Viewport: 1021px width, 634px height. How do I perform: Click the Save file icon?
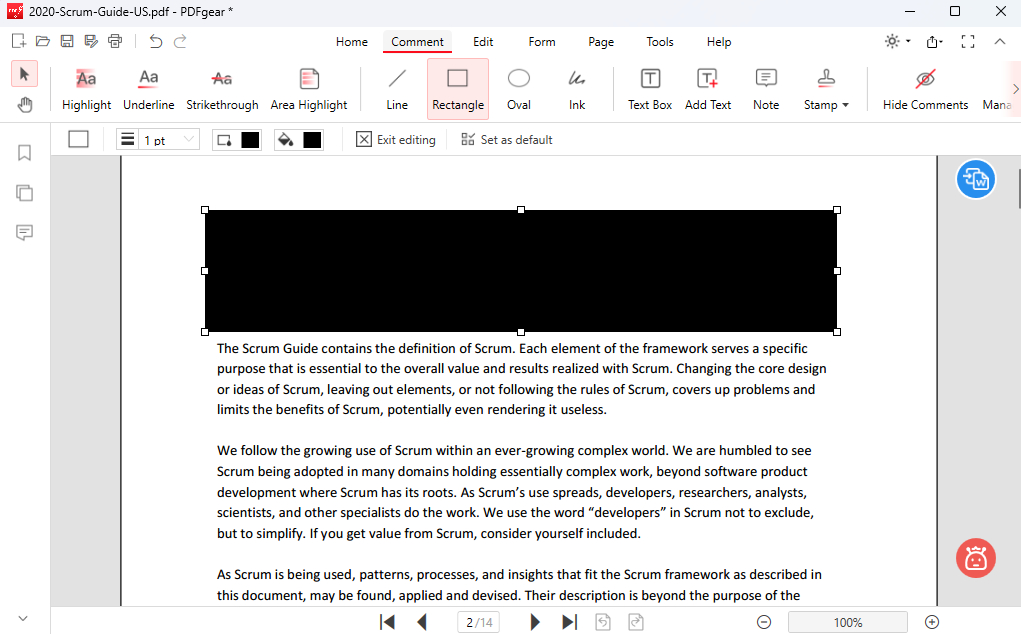tap(67, 41)
